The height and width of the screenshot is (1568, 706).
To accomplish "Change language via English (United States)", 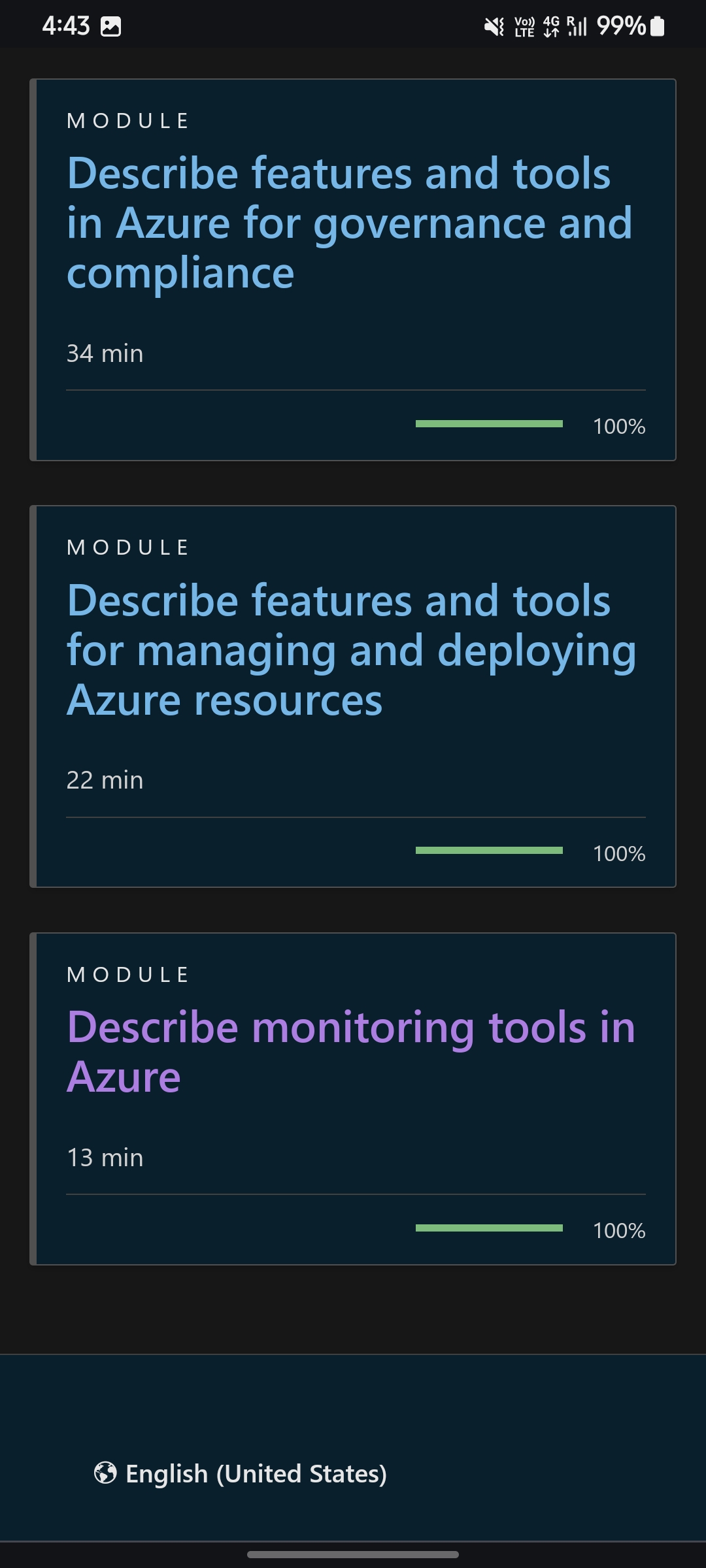I will click(x=254, y=1473).
